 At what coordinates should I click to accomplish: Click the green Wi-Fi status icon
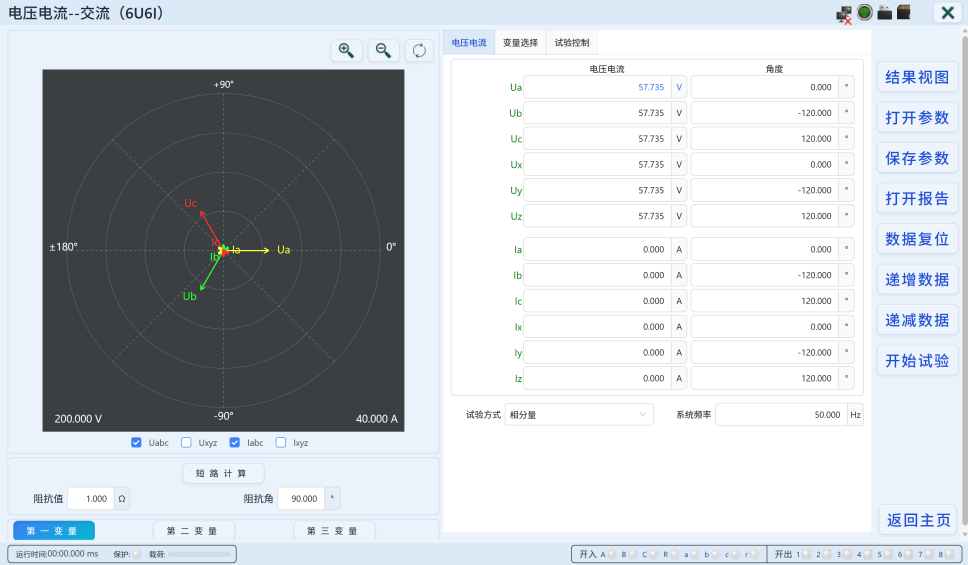[x=864, y=12]
